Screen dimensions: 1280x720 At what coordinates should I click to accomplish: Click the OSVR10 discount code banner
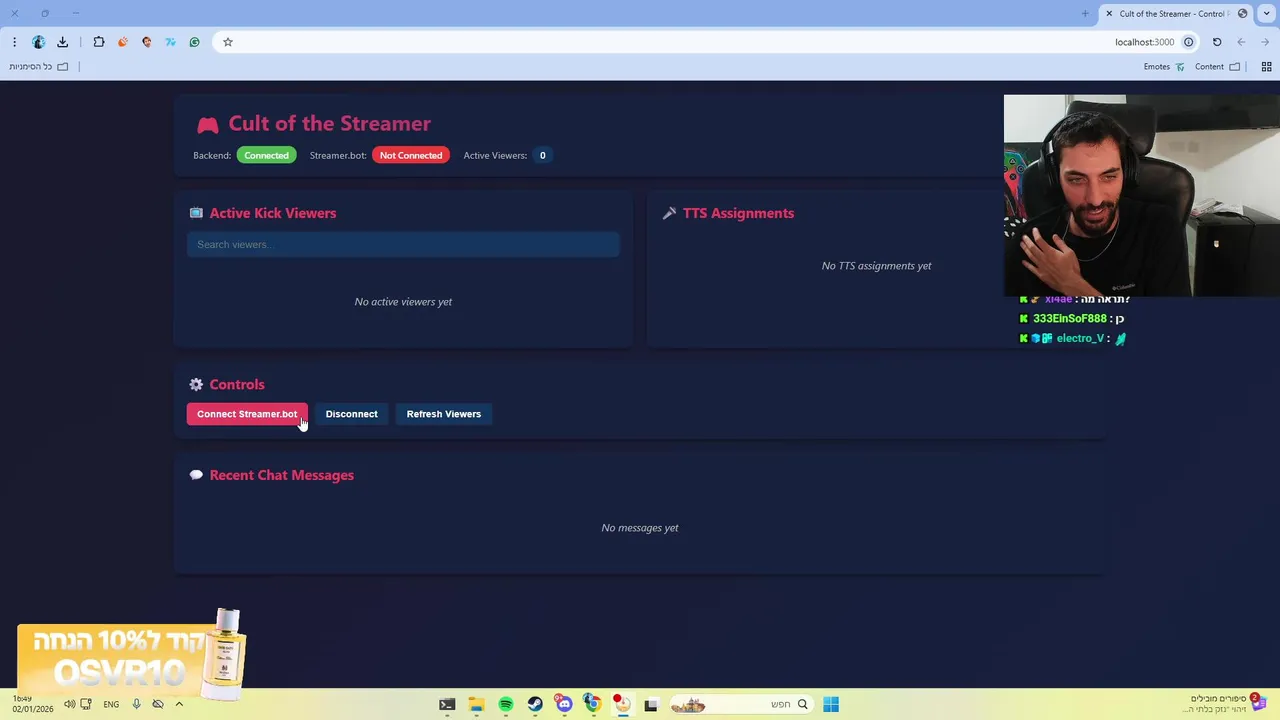coord(130,655)
